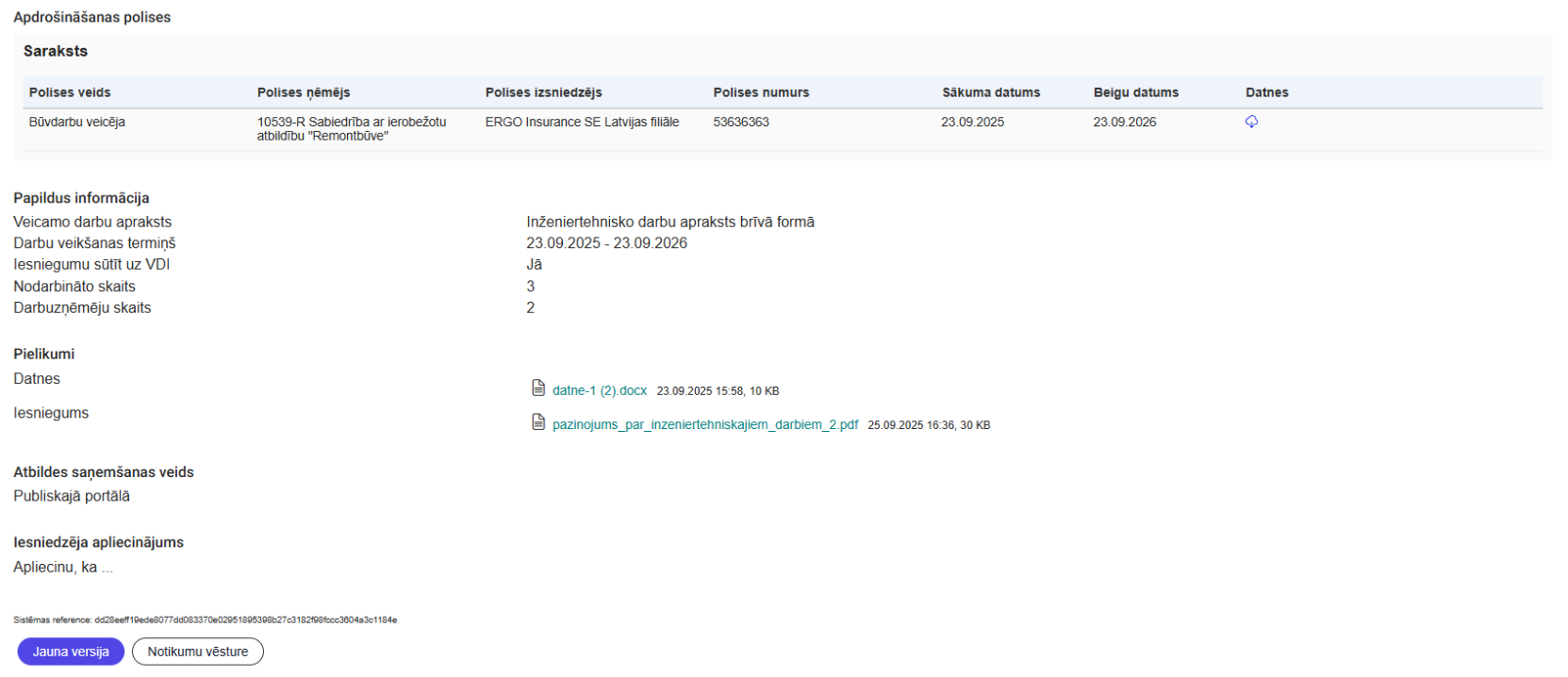Click the Beigu datums column header

[x=1136, y=92]
